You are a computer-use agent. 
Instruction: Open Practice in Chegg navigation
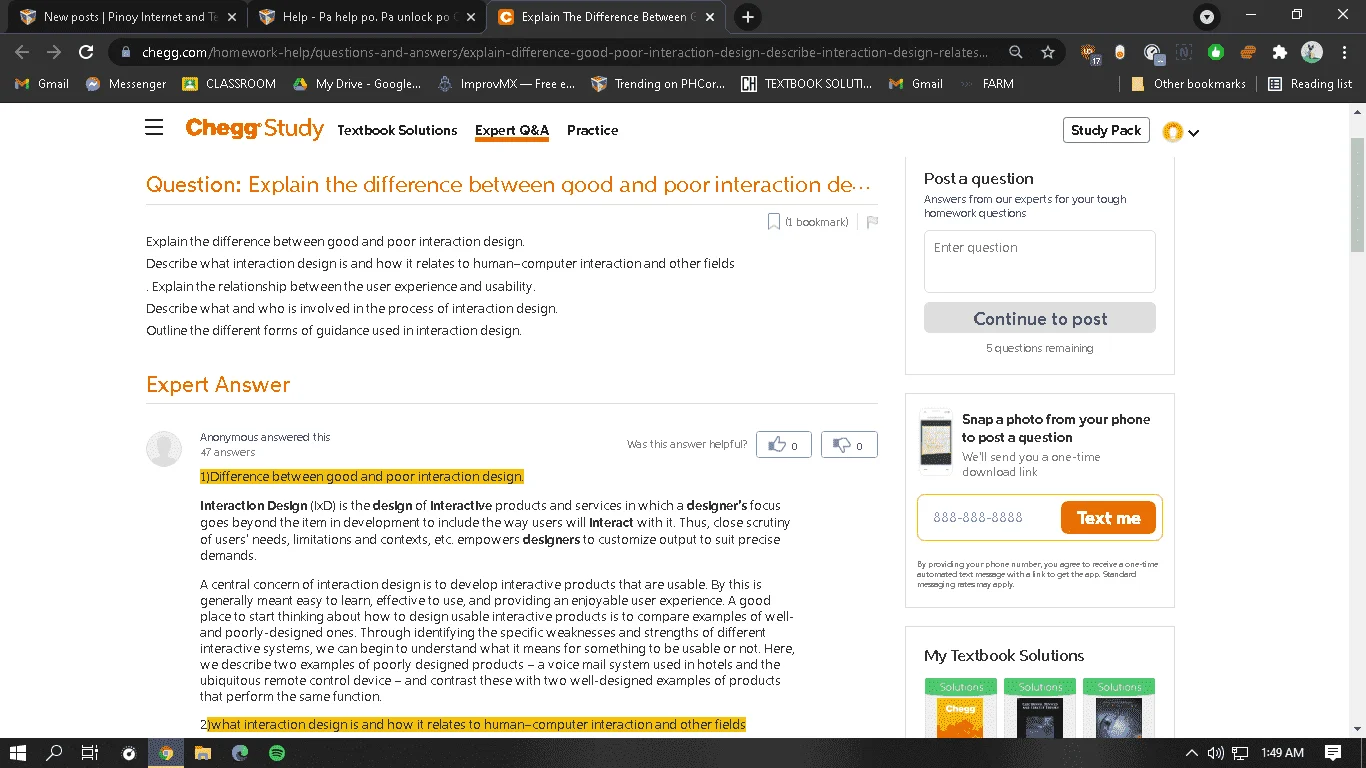[592, 130]
